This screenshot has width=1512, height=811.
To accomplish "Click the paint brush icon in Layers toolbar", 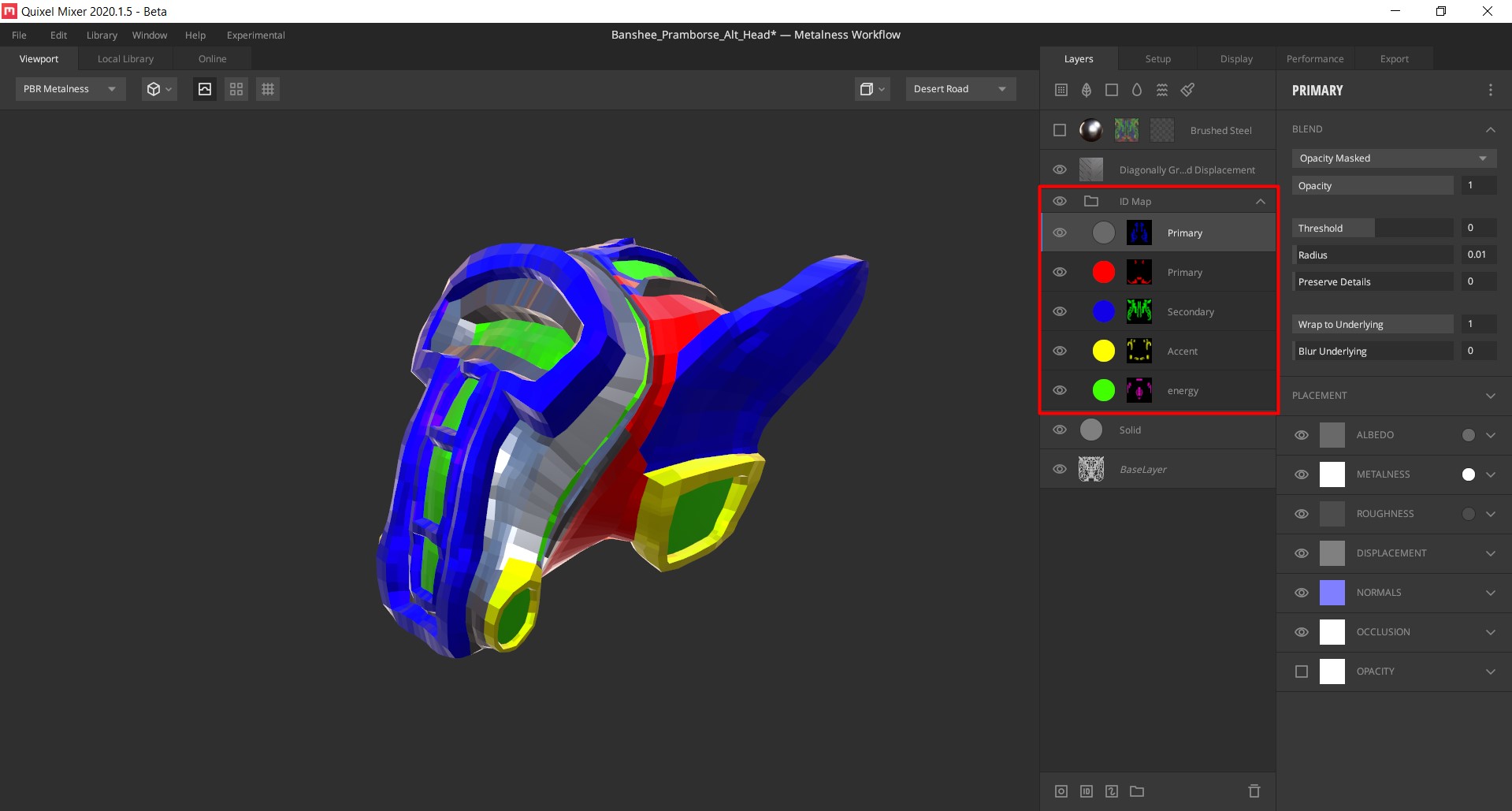I will [x=1187, y=90].
